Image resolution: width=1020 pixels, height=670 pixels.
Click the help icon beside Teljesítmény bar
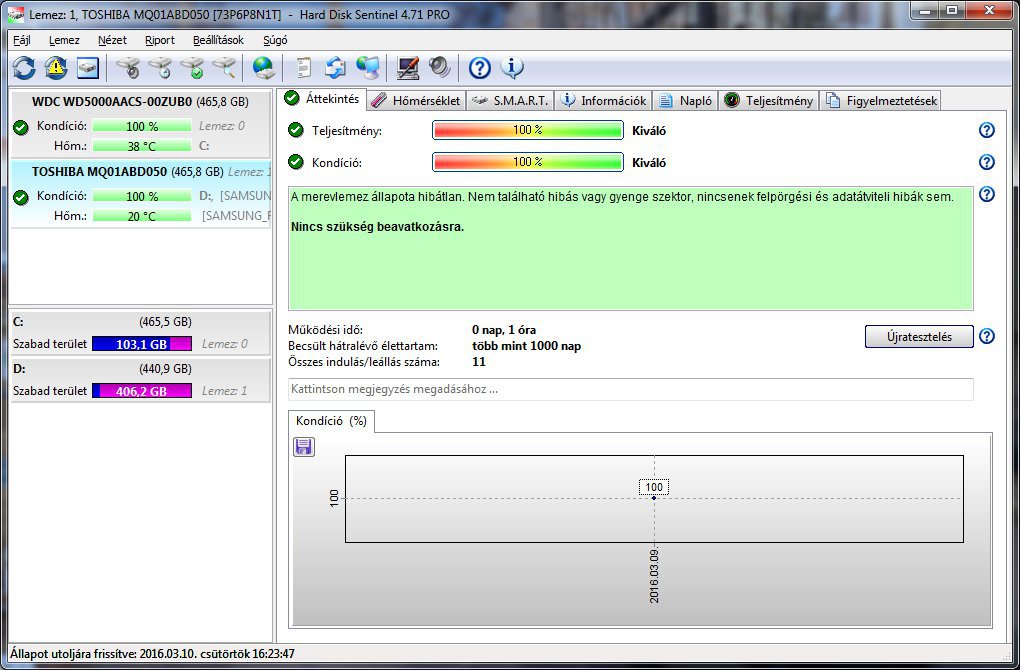pos(987,130)
